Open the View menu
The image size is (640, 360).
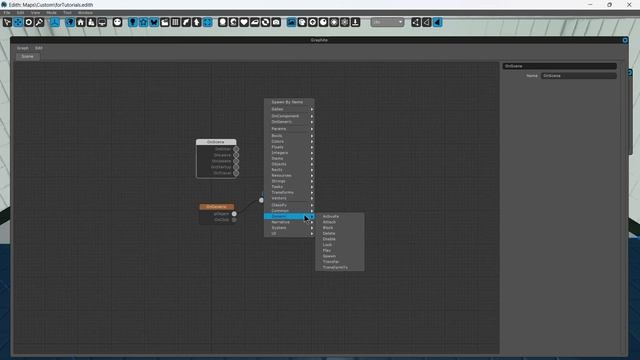click(36, 13)
